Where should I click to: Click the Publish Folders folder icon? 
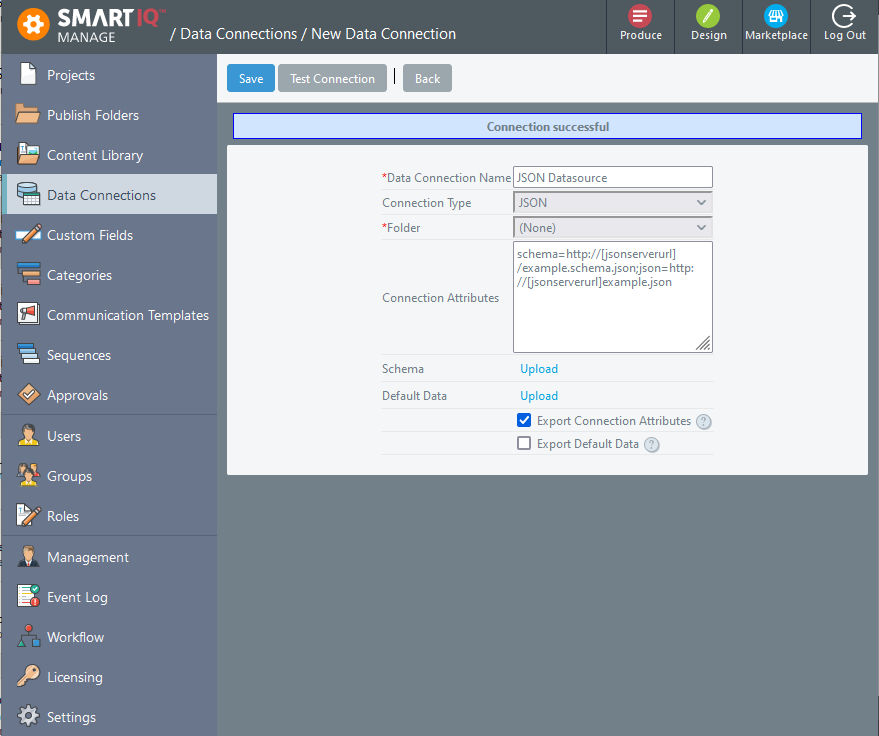click(27, 114)
